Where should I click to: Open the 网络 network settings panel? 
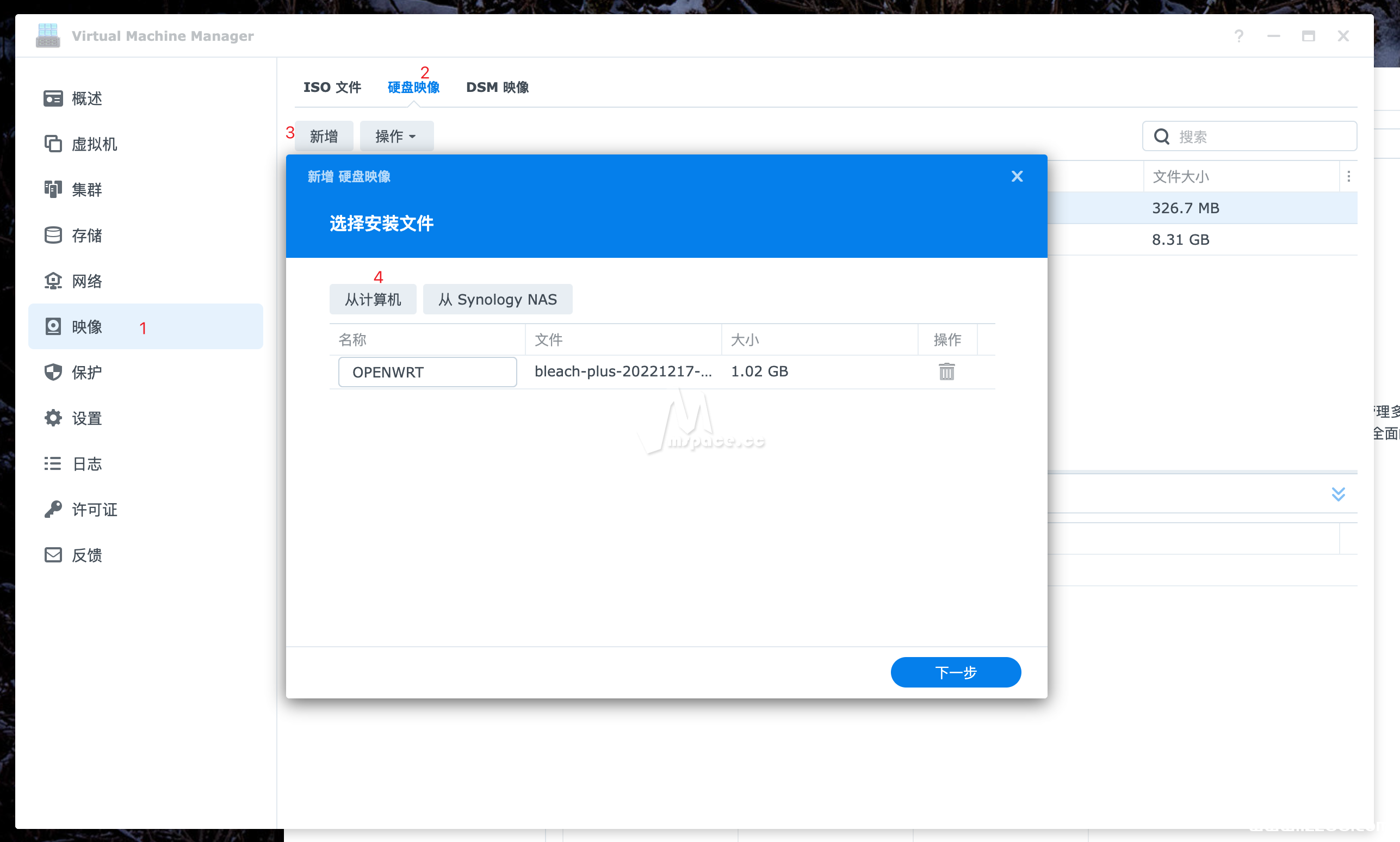tap(87, 281)
